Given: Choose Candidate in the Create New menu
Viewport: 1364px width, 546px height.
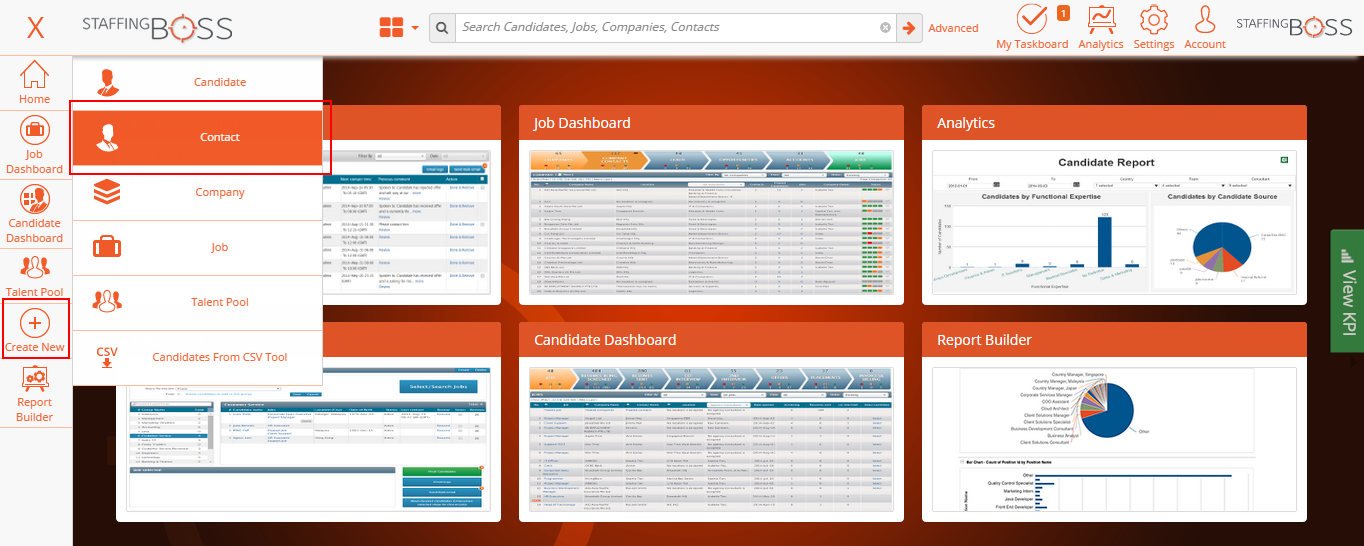Looking at the screenshot, I should pyautogui.click(x=198, y=82).
